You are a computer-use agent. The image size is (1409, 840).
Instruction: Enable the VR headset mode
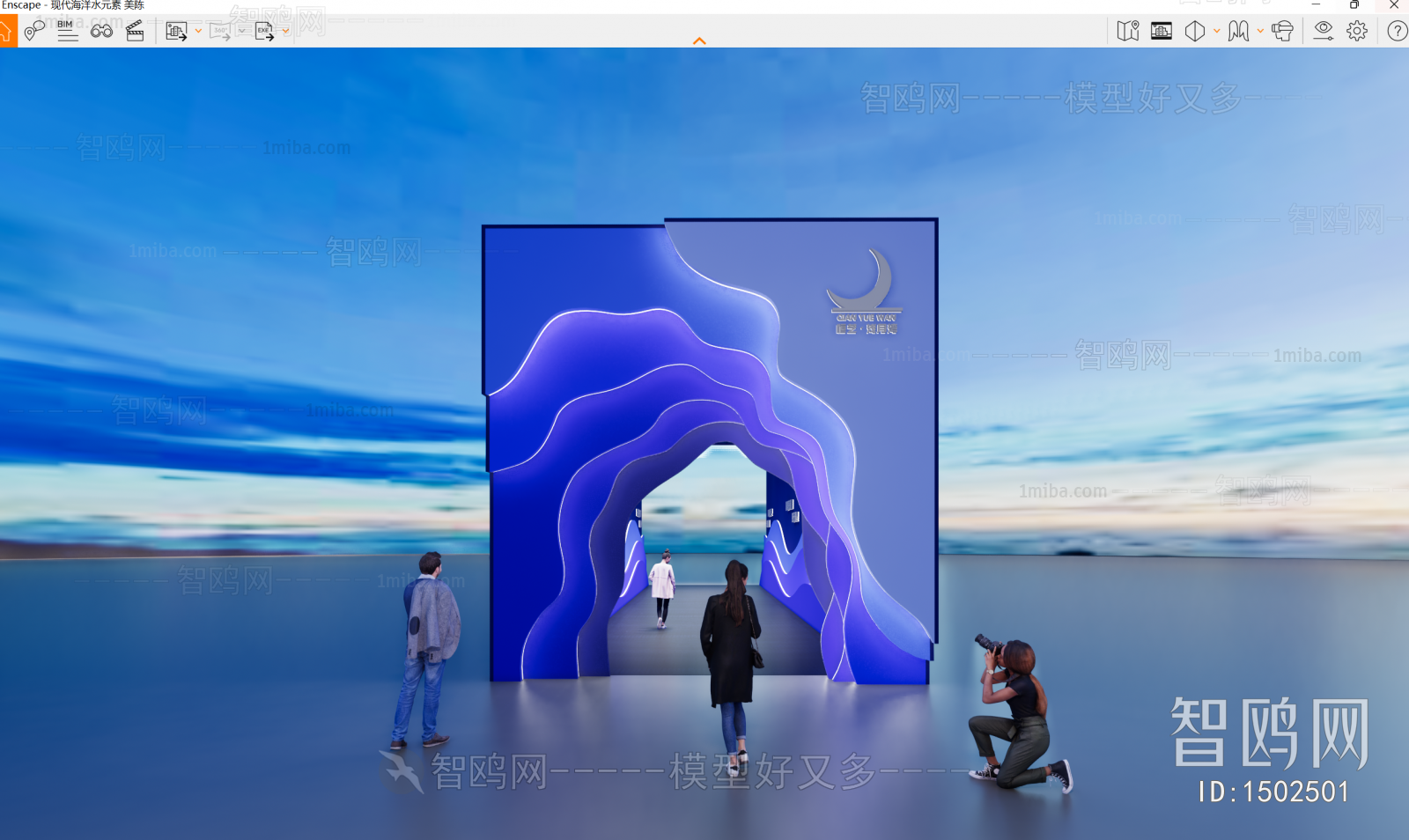[1283, 31]
